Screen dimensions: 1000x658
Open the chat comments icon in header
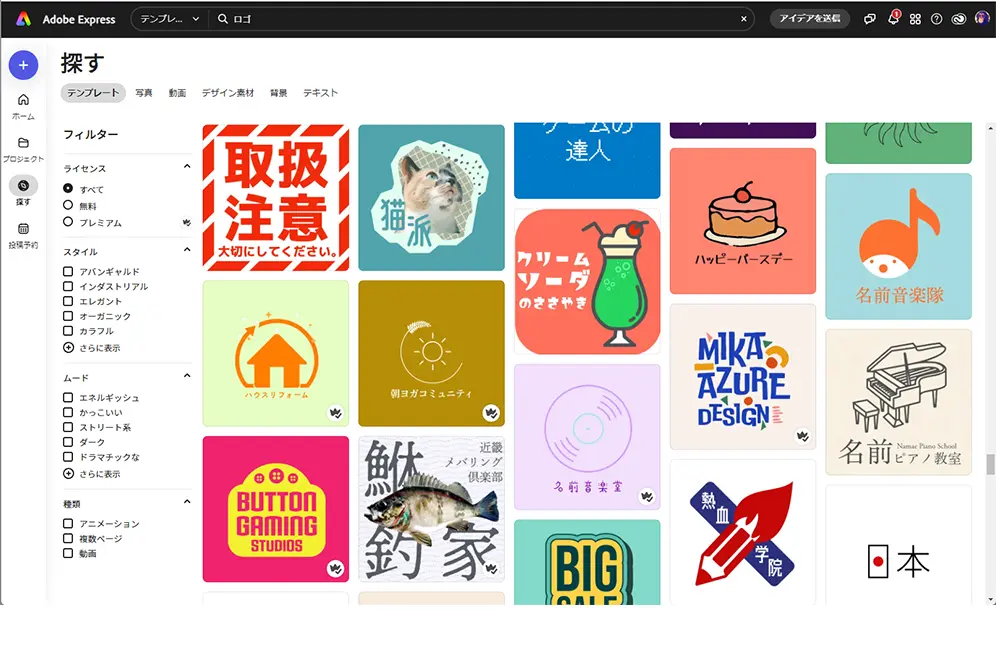point(869,19)
